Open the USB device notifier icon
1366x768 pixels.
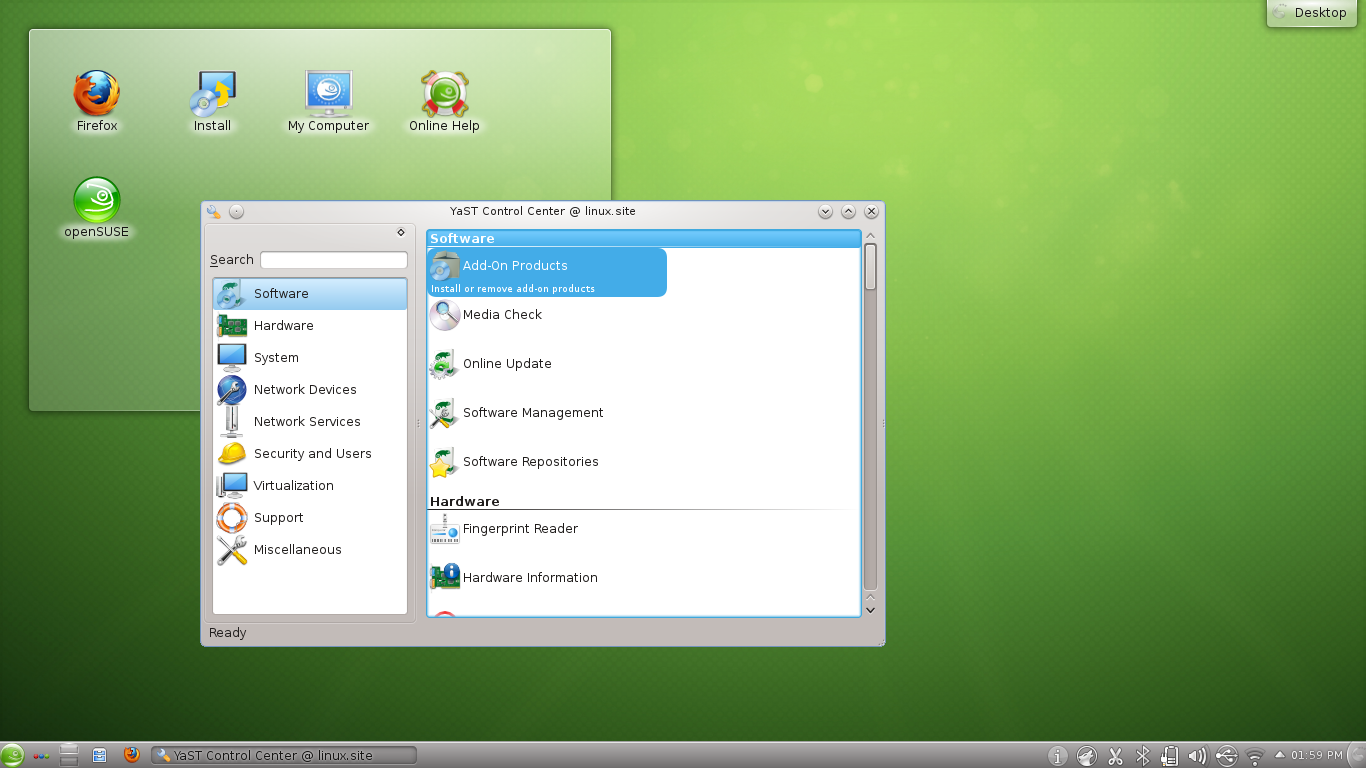coord(1227,756)
